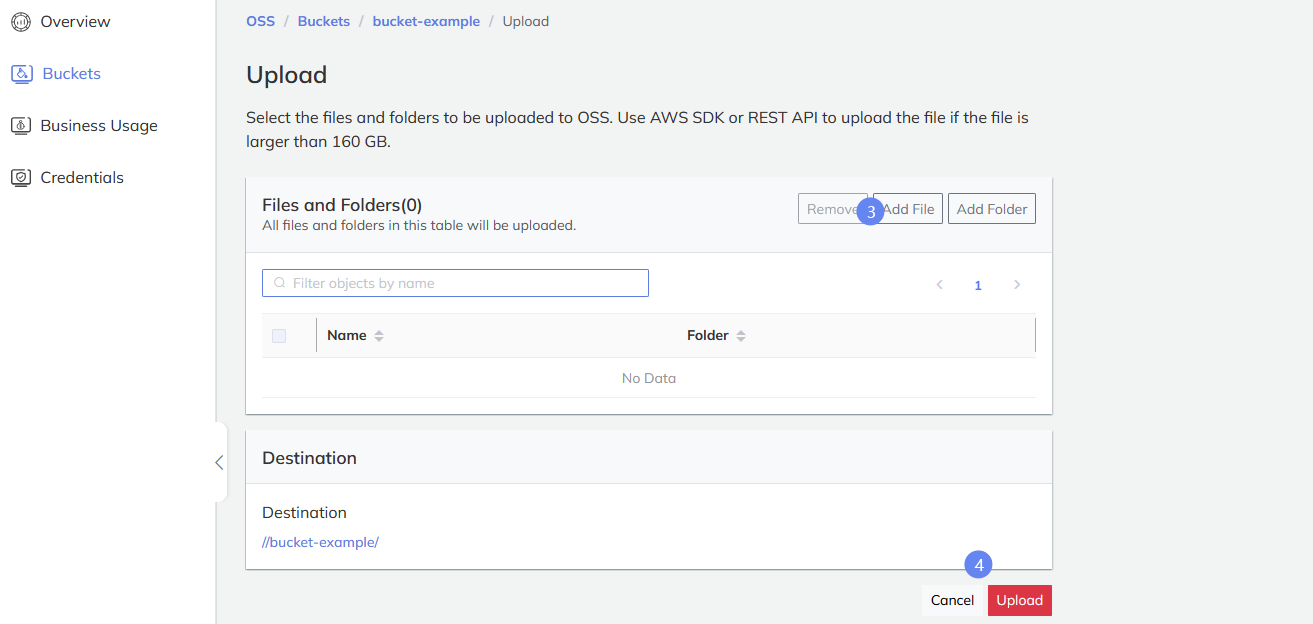Click the Add Folder button

click(992, 209)
